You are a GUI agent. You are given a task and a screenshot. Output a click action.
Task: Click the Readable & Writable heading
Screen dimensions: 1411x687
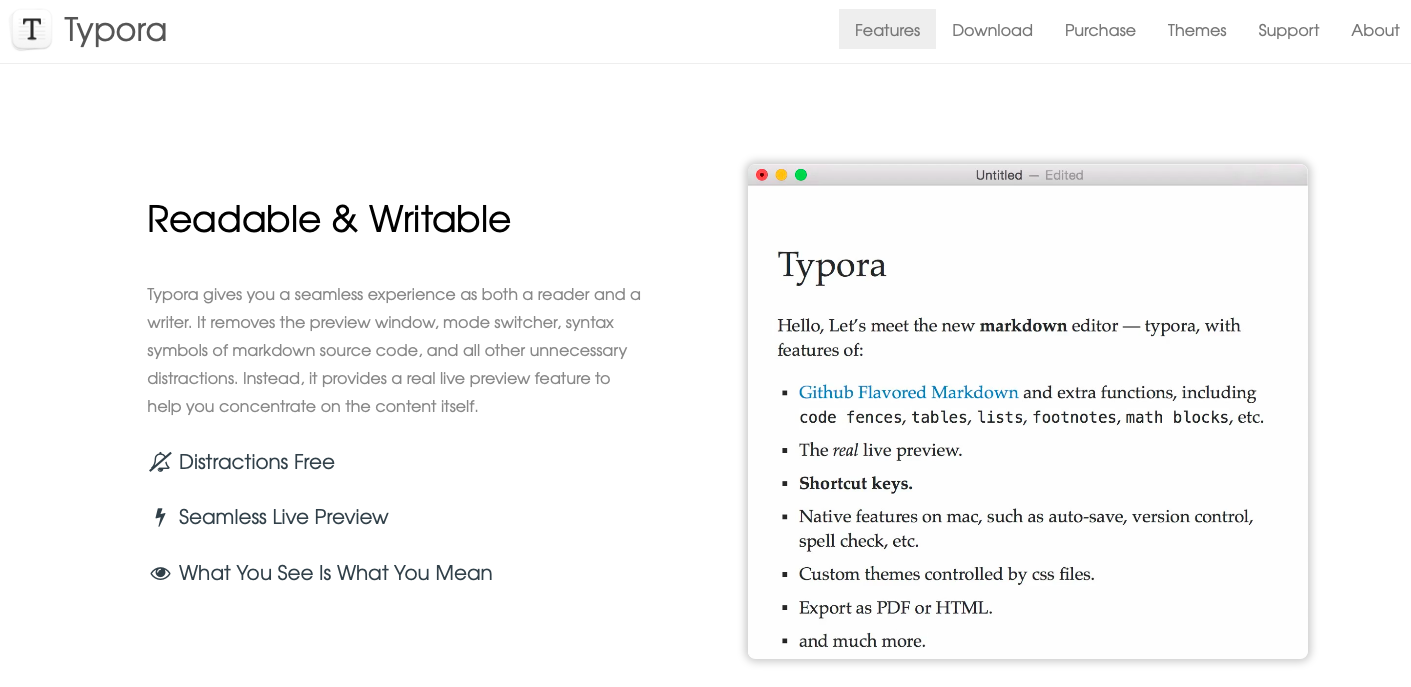click(x=329, y=219)
